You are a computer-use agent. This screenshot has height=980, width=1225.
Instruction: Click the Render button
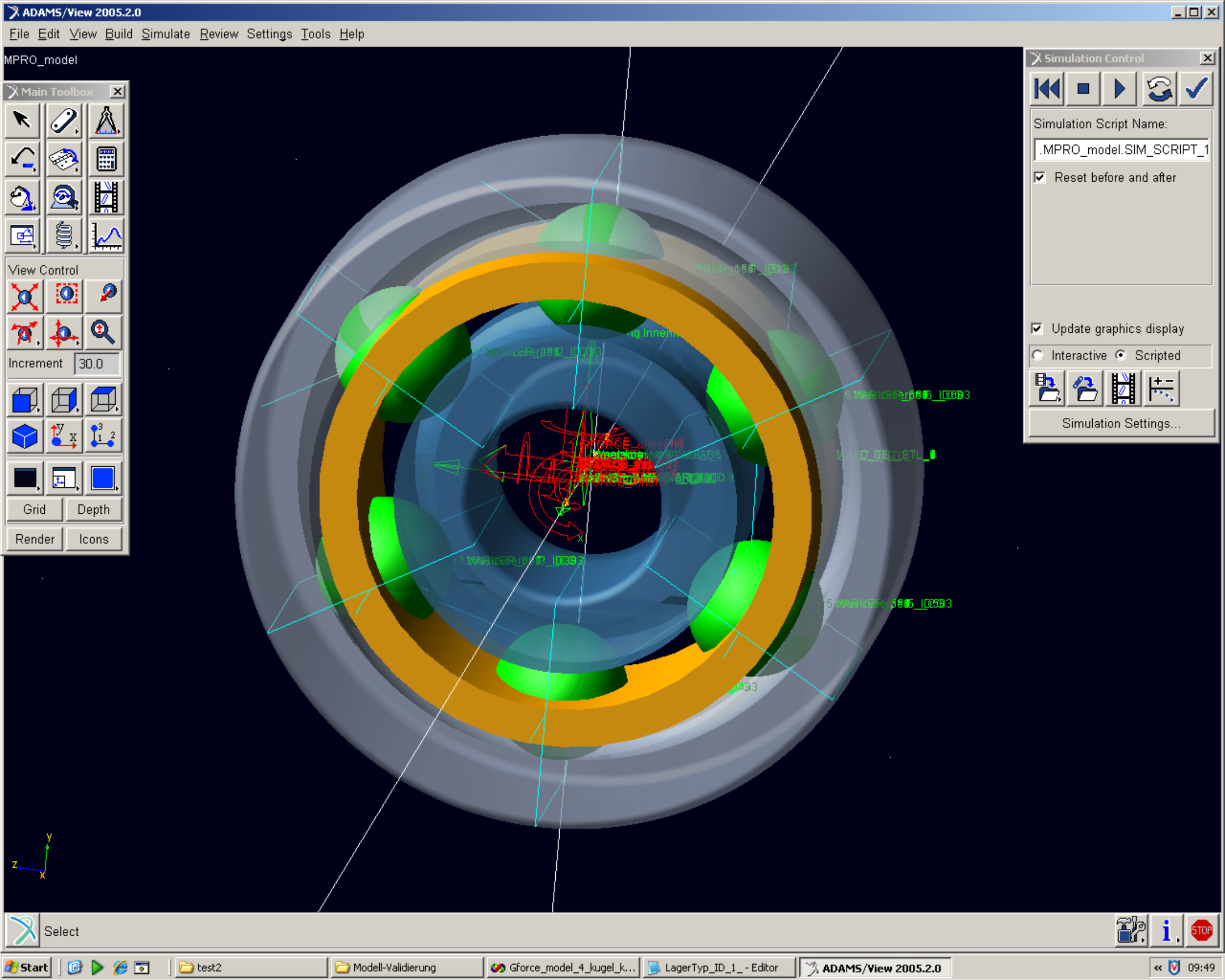pyautogui.click(x=35, y=539)
